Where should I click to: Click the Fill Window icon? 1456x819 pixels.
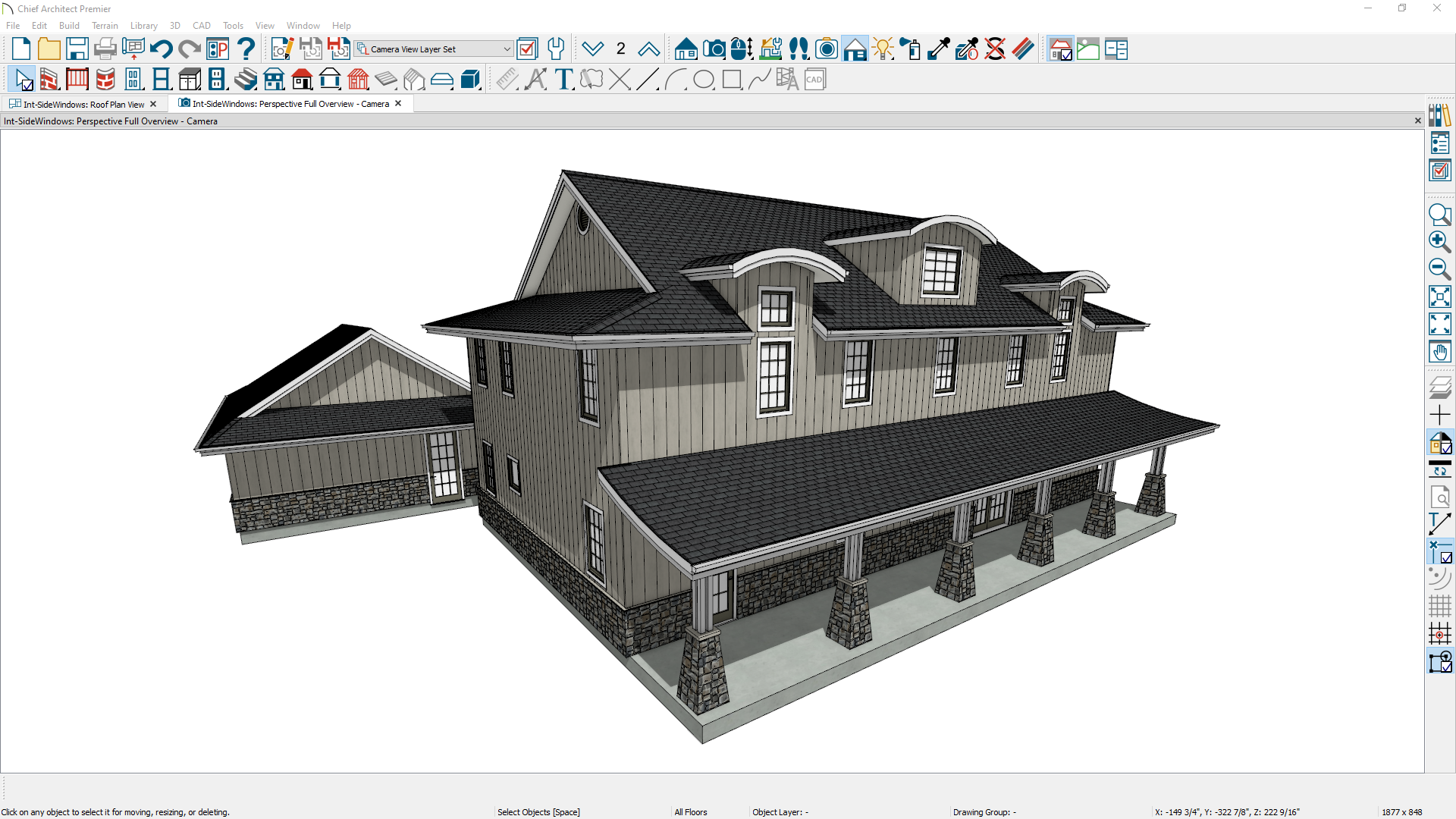1439,297
